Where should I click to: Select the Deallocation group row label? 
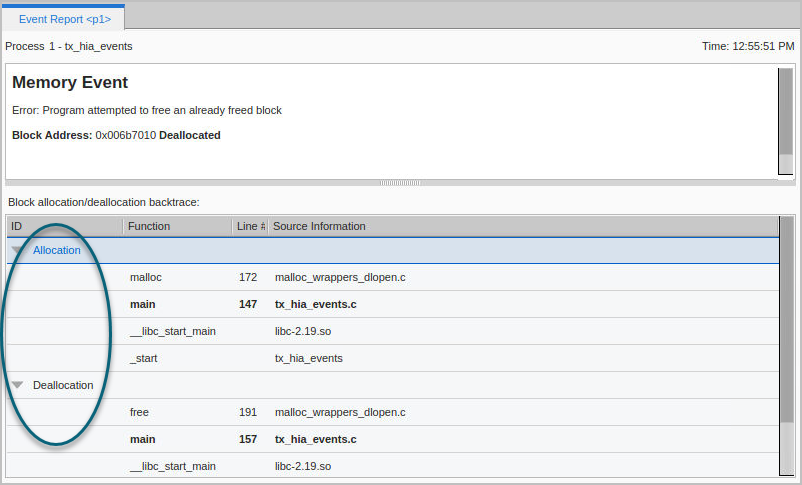63,385
